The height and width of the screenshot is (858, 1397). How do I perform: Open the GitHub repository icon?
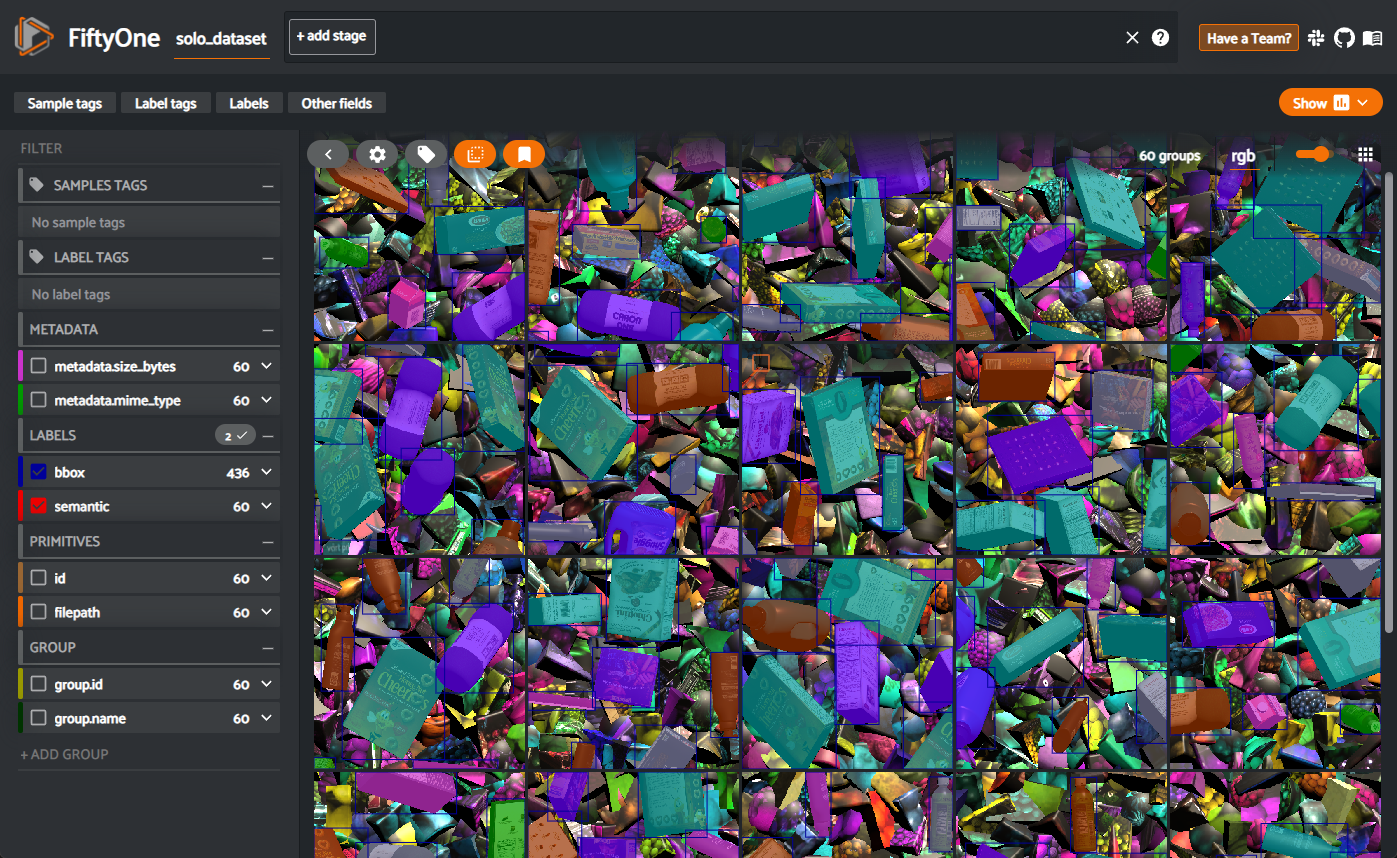coord(1344,38)
